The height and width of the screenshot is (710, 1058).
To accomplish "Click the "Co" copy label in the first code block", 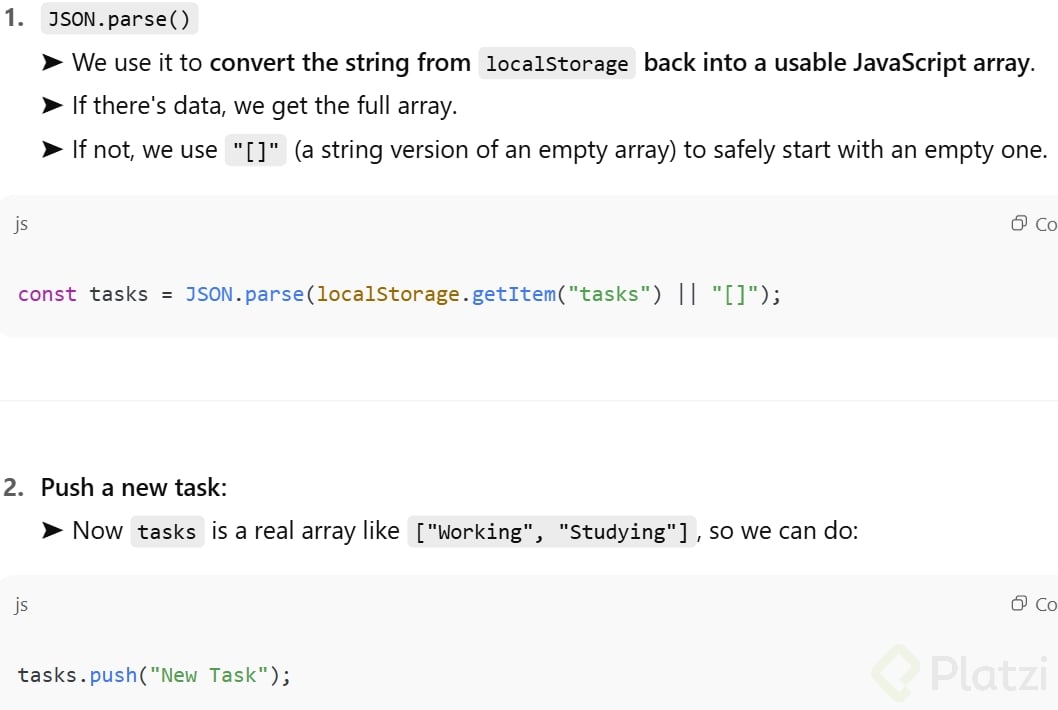I will point(1045,224).
